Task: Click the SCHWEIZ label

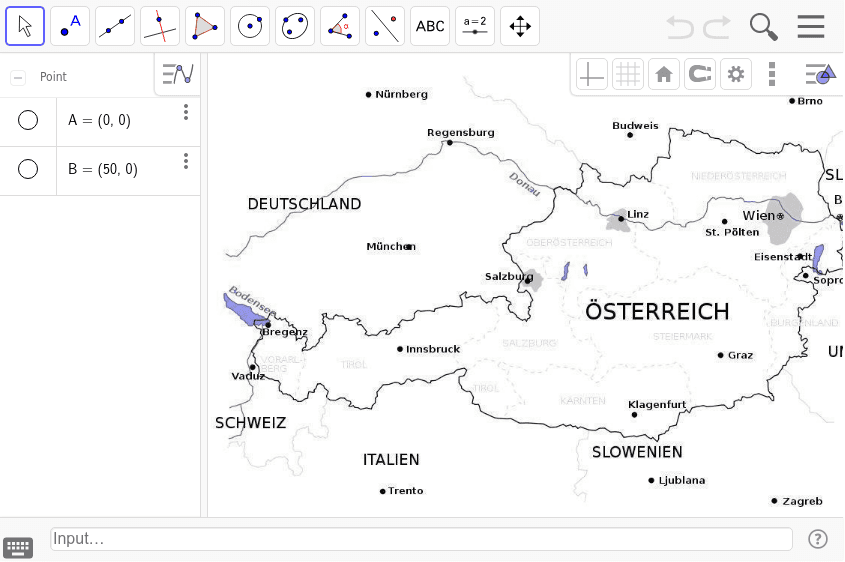Action: (x=251, y=423)
